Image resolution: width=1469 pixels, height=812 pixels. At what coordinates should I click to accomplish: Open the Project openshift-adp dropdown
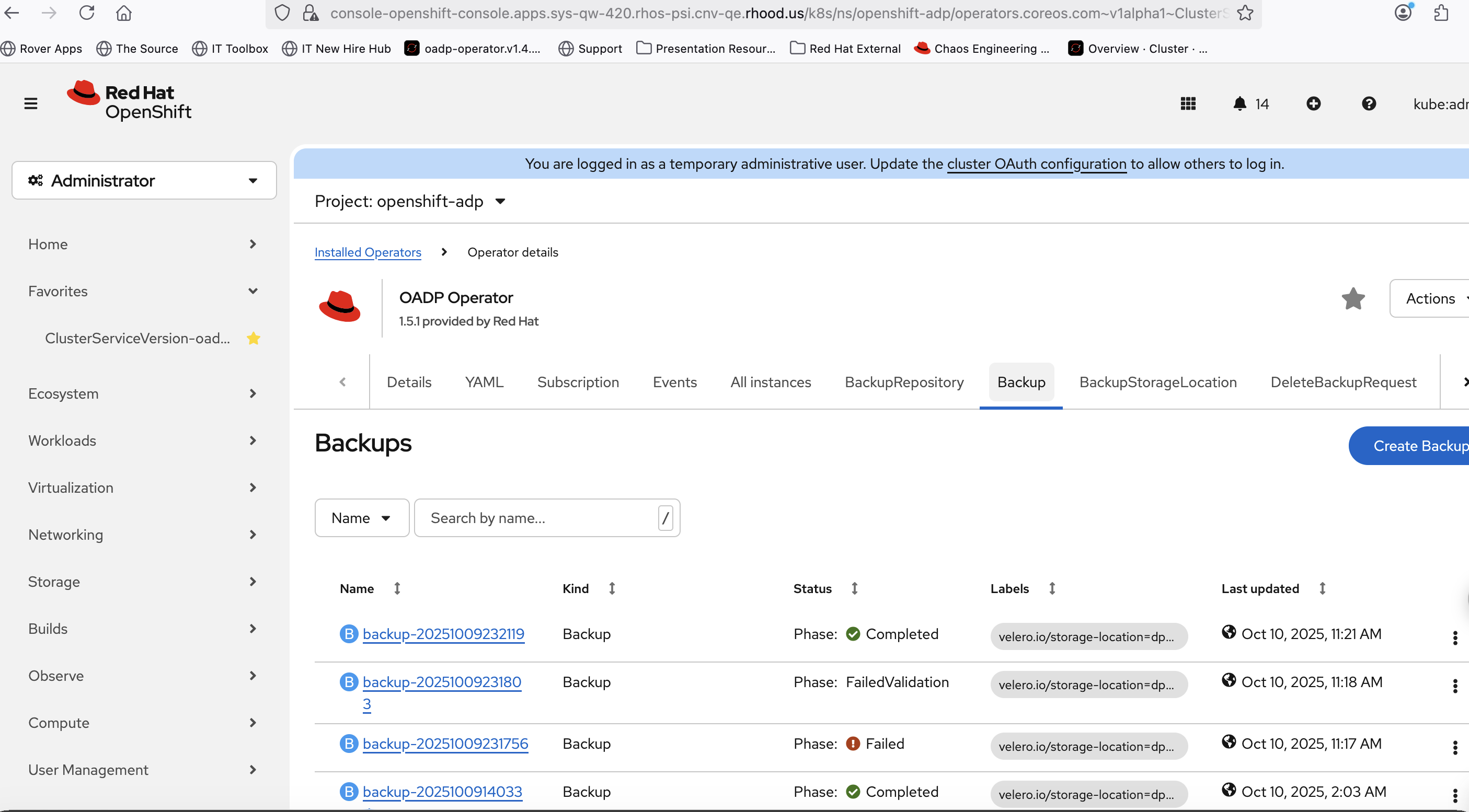[409, 201]
